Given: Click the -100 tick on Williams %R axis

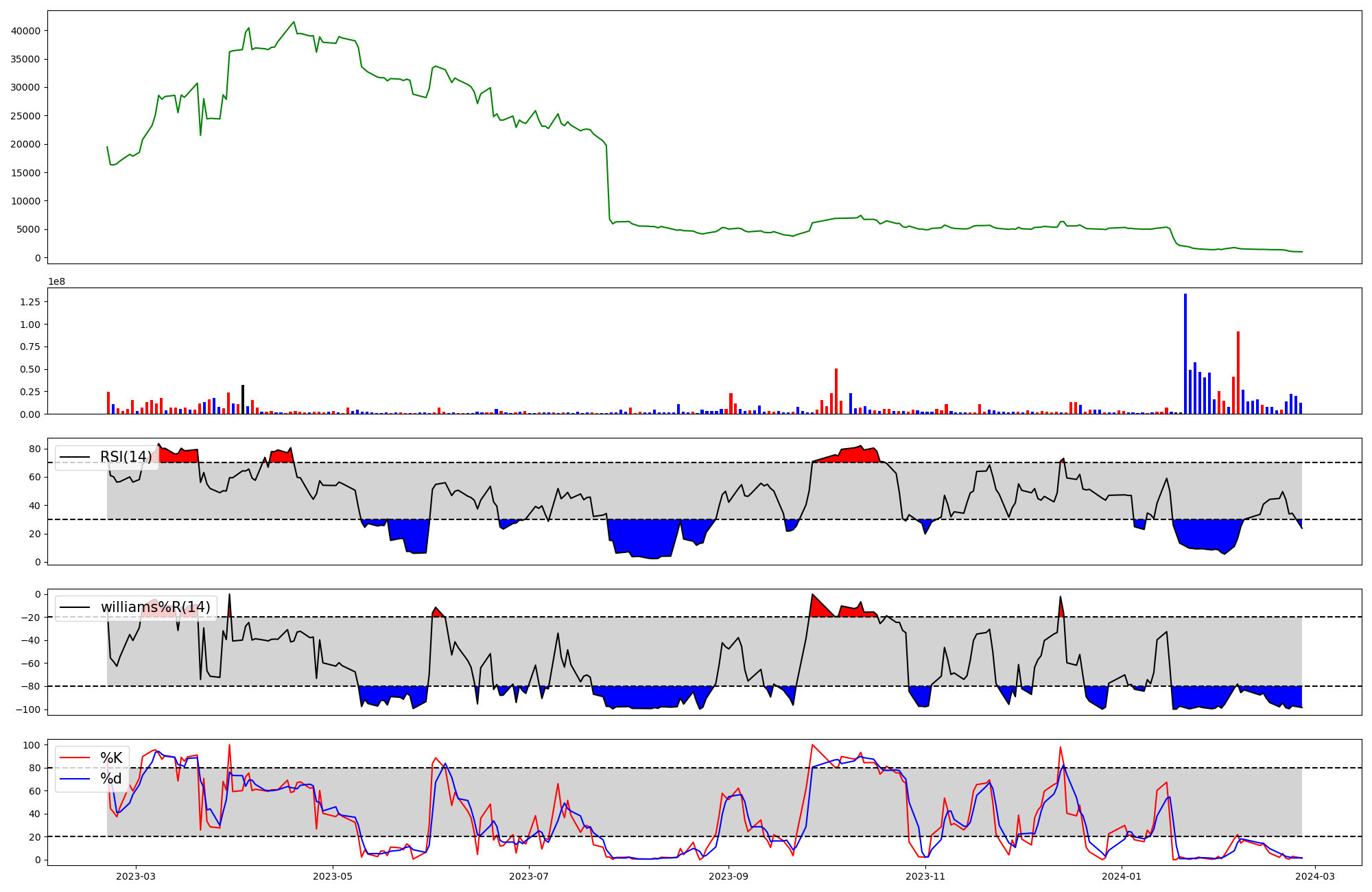Looking at the screenshot, I should [29, 709].
